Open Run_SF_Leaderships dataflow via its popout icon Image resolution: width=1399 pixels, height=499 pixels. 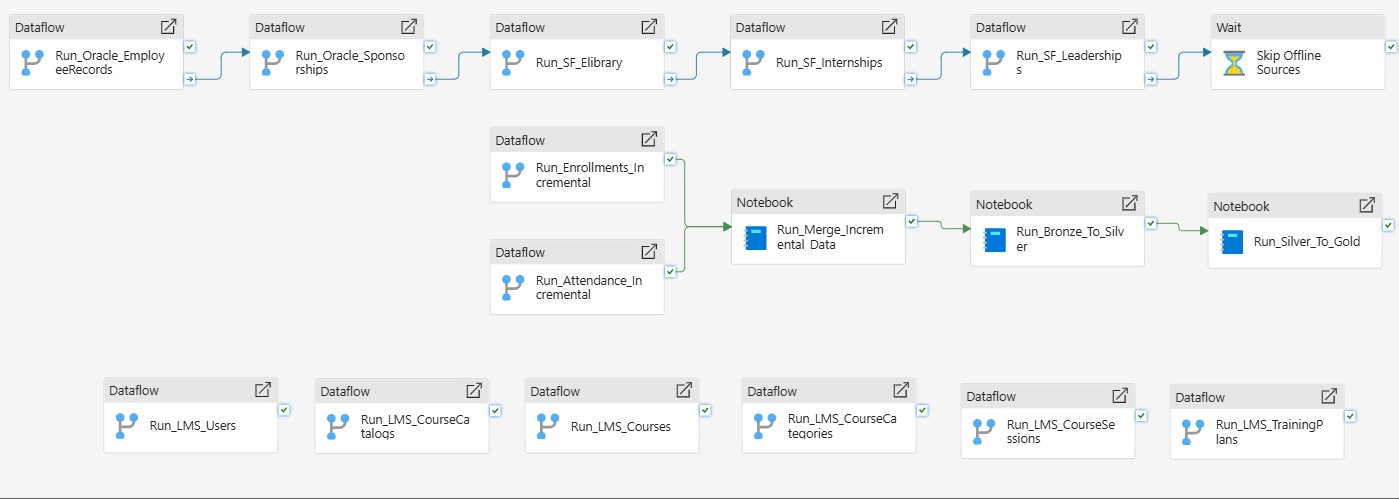(1128, 27)
